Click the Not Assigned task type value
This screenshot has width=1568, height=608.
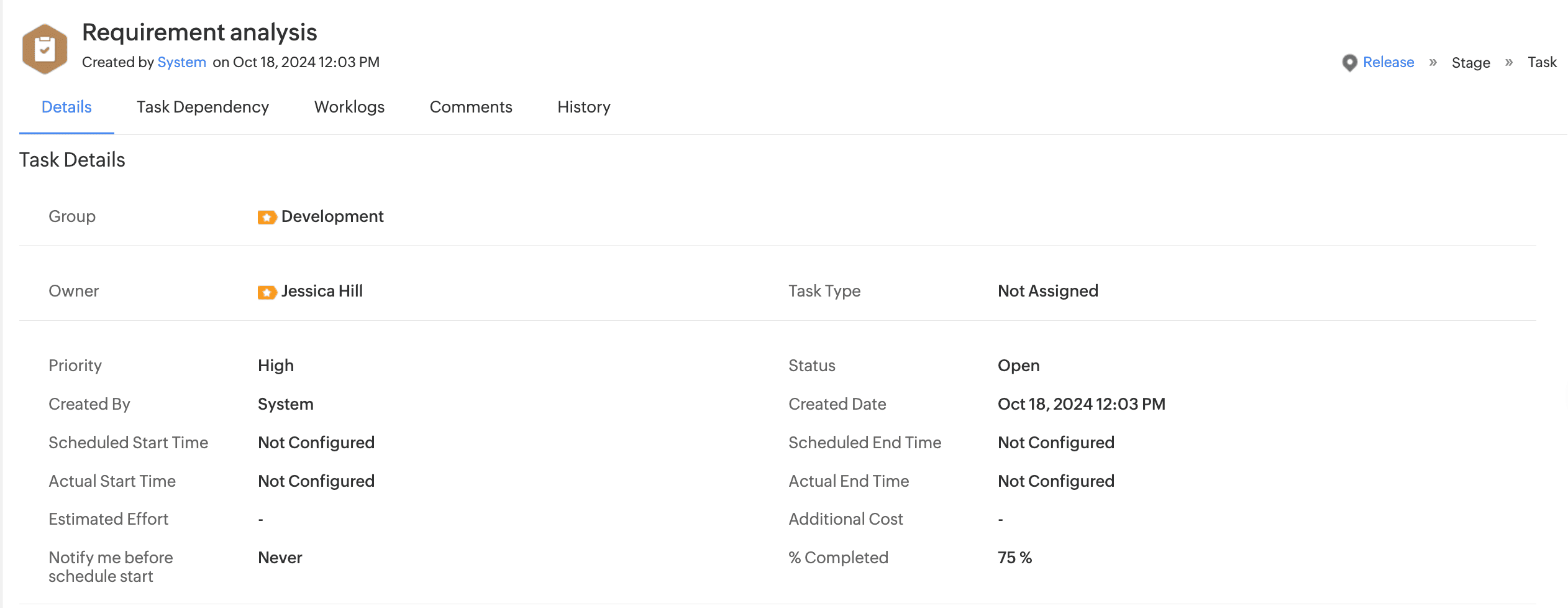click(x=1047, y=291)
